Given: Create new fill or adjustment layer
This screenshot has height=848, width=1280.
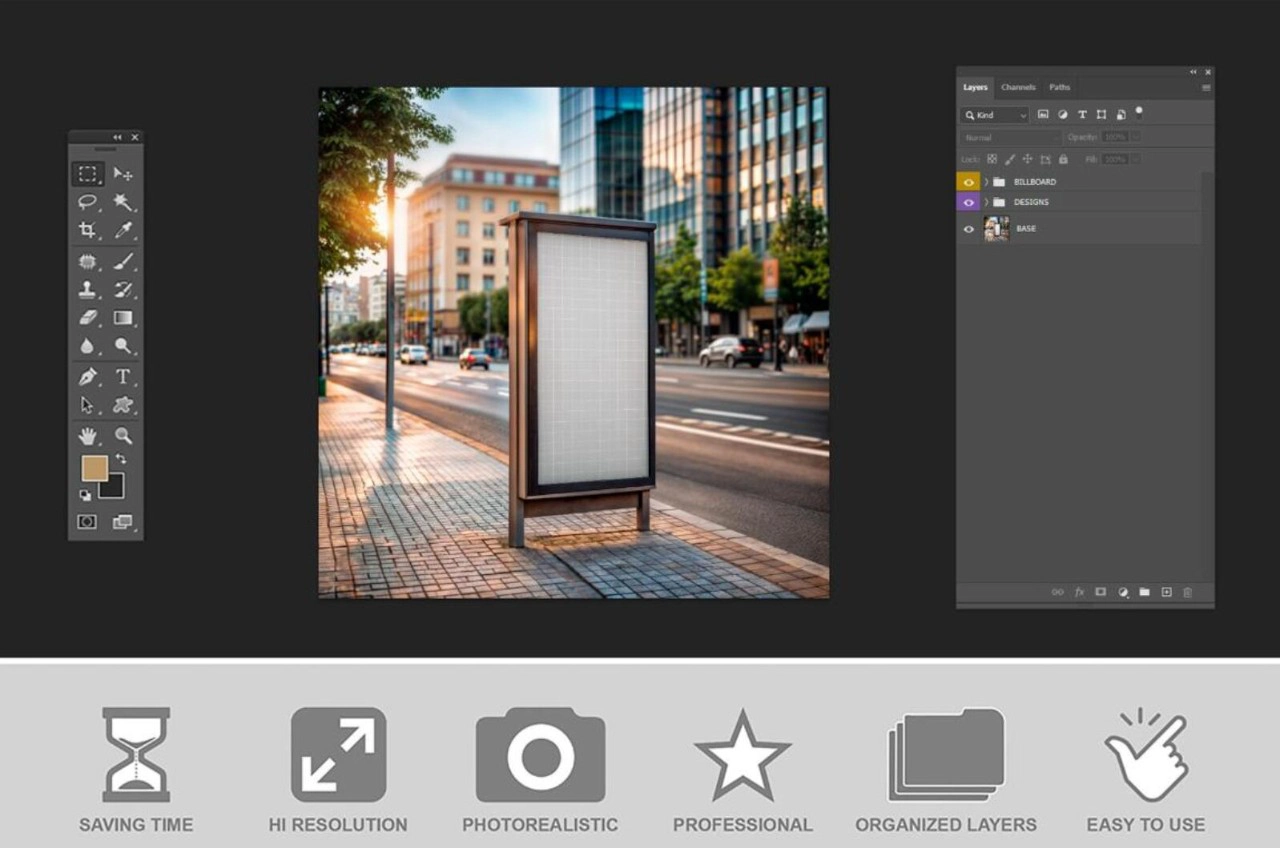Looking at the screenshot, I should tap(1122, 592).
